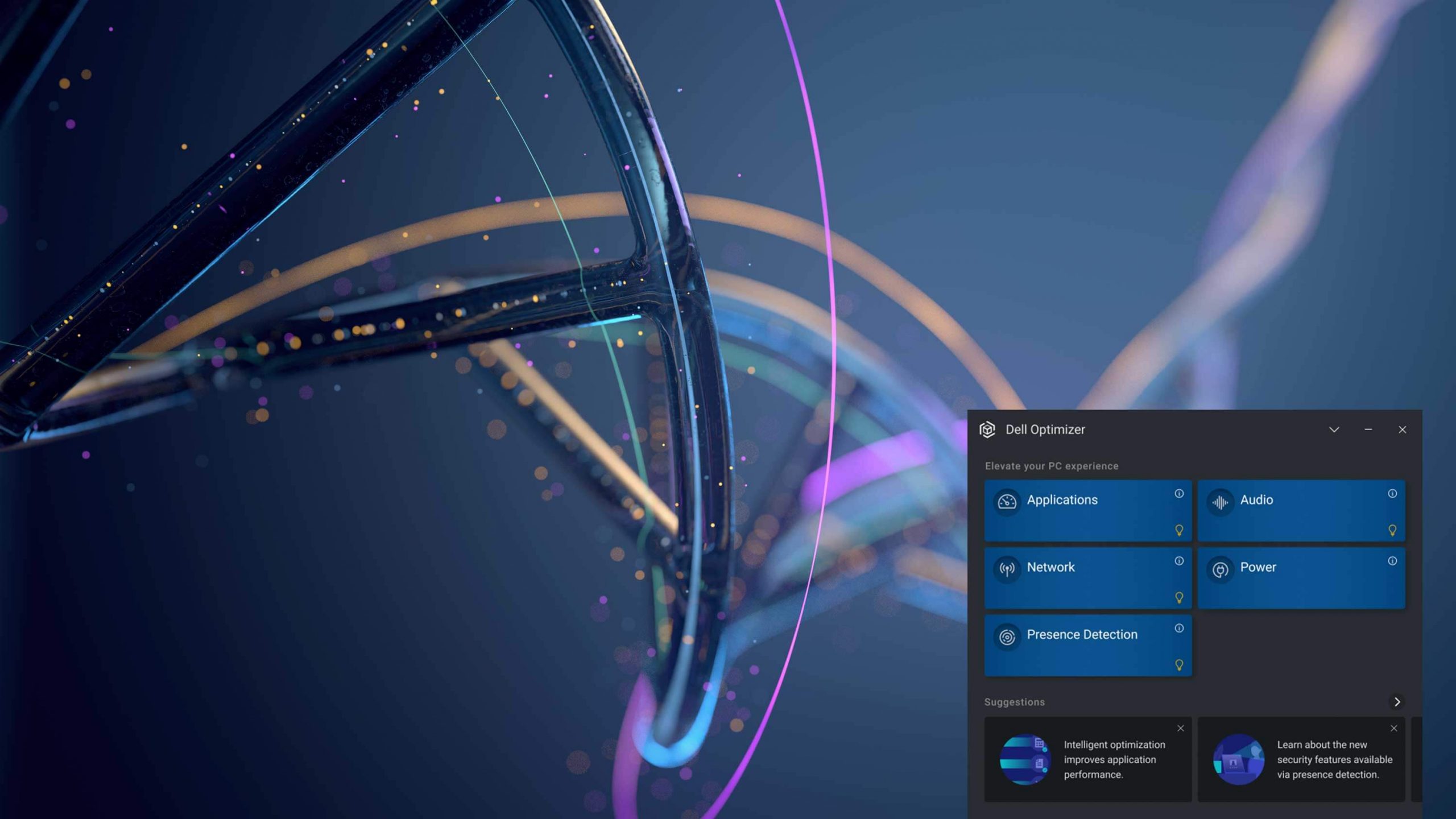This screenshot has height=819, width=1456.
Task: Click the Power plug icon
Action: (x=1221, y=569)
